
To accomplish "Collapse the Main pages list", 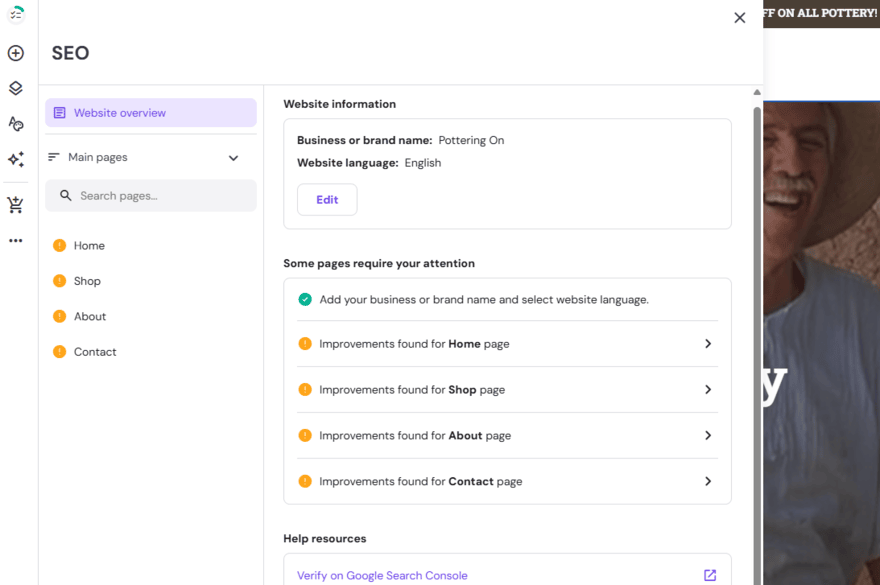I will coord(233,157).
